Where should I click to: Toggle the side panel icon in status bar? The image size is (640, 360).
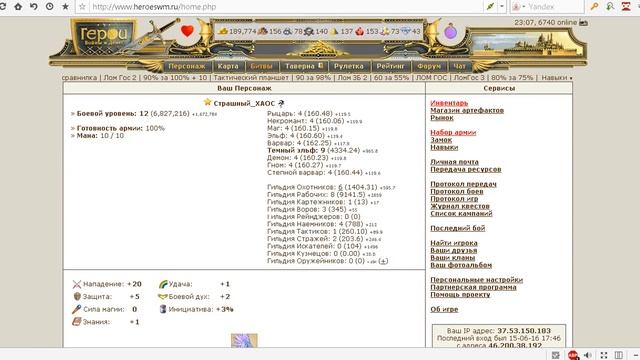pos(619,355)
